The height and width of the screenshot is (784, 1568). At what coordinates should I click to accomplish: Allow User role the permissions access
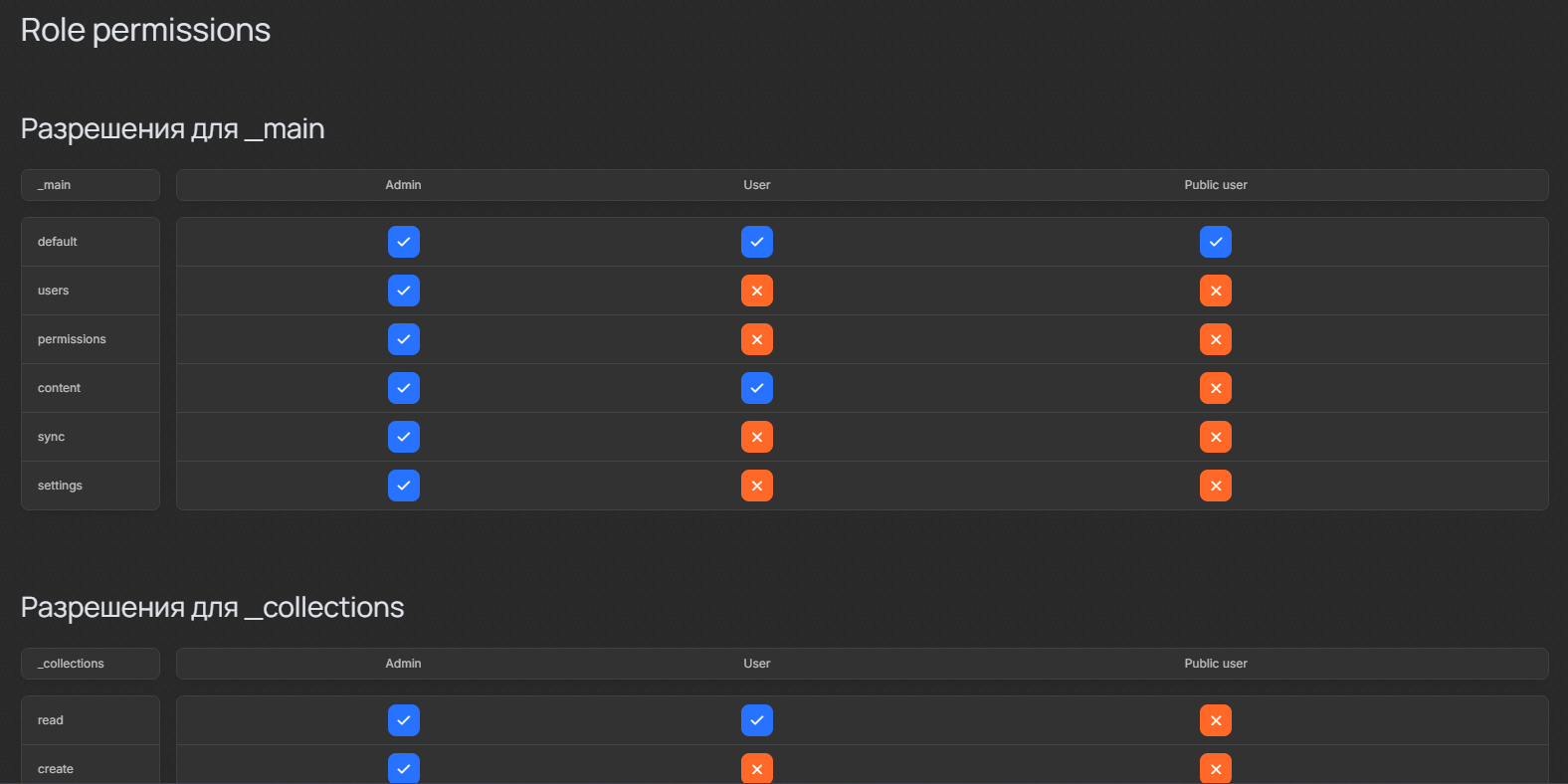point(756,339)
